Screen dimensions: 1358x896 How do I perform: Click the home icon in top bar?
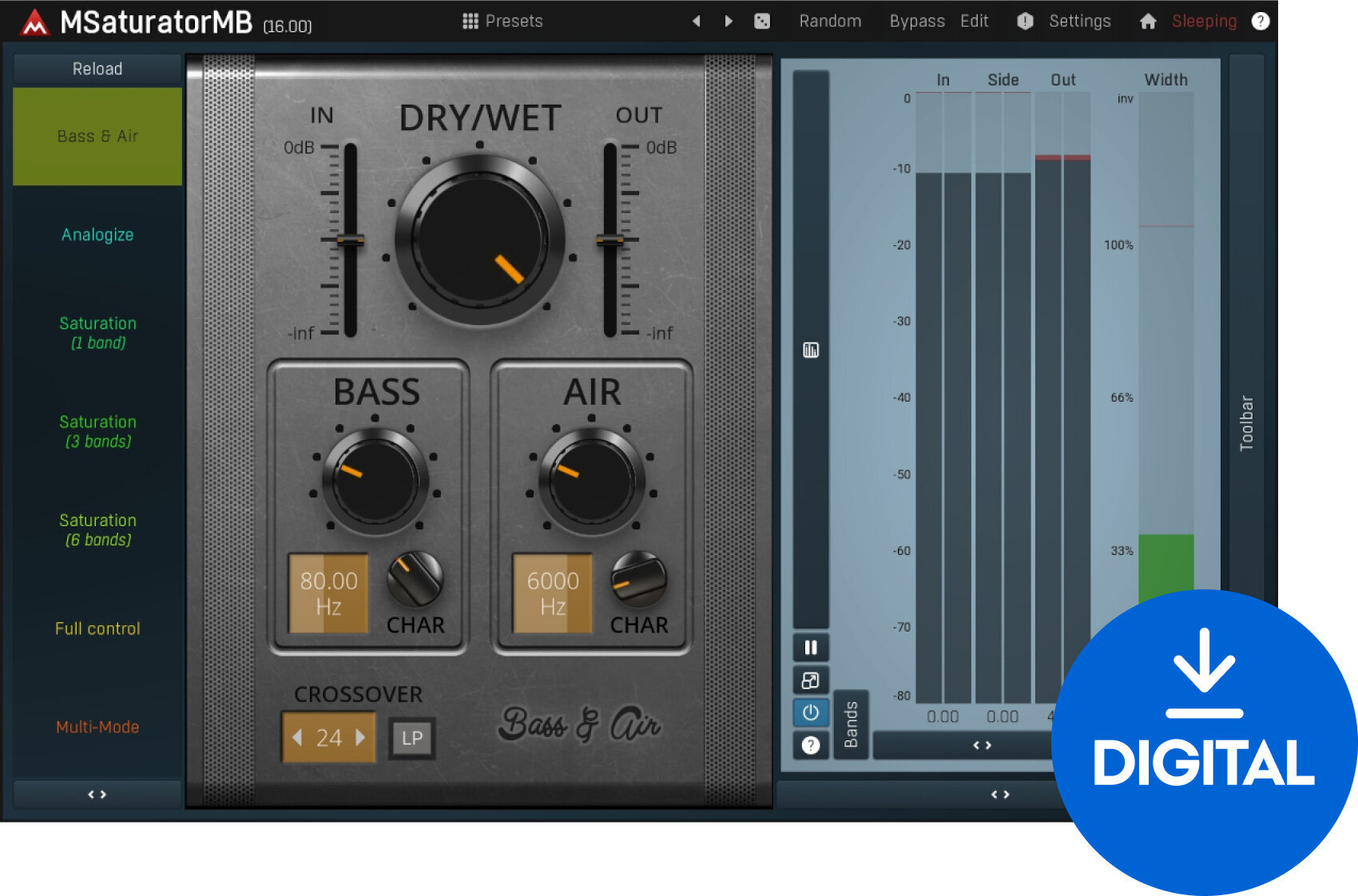click(1148, 22)
